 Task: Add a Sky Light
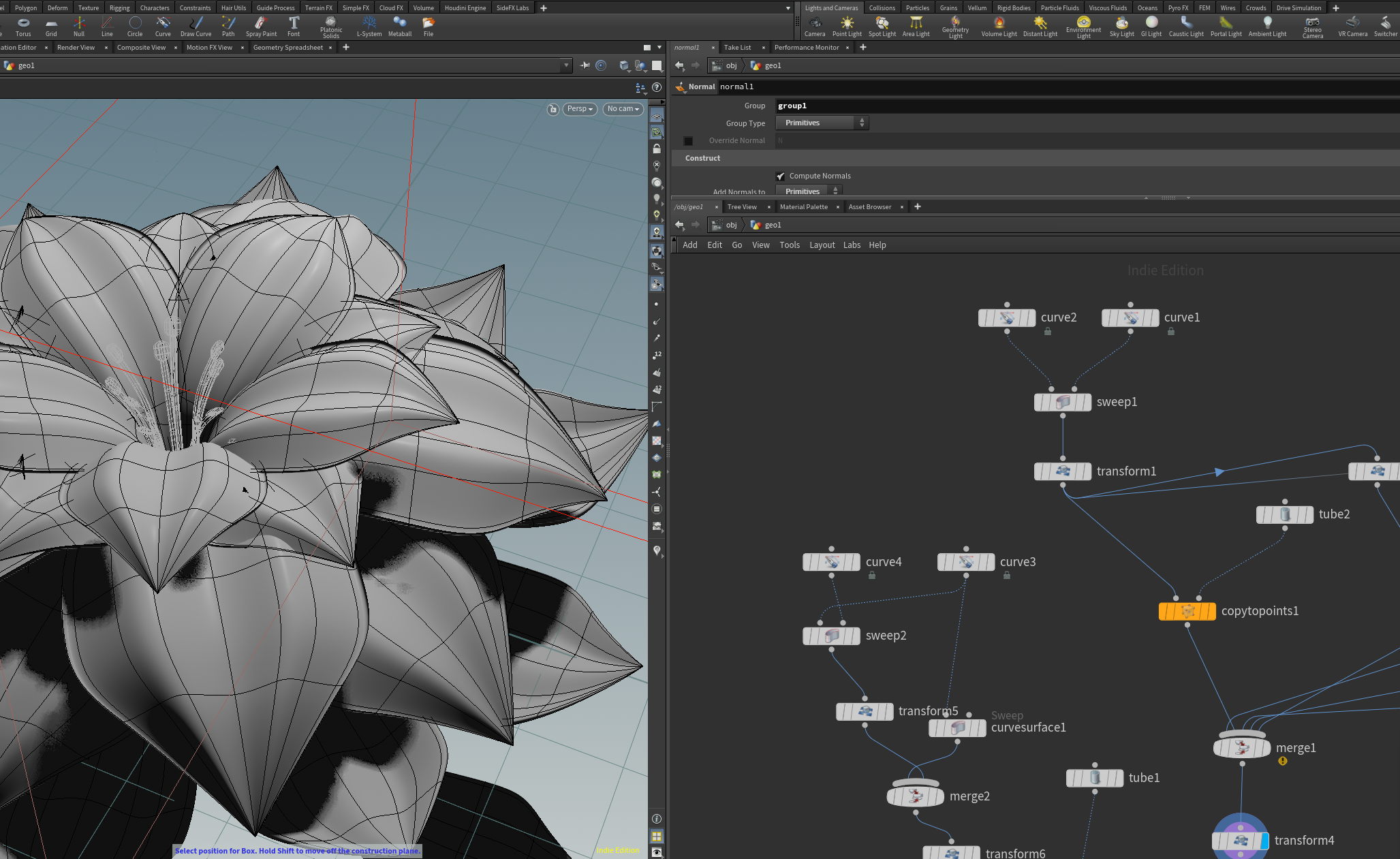click(1121, 27)
